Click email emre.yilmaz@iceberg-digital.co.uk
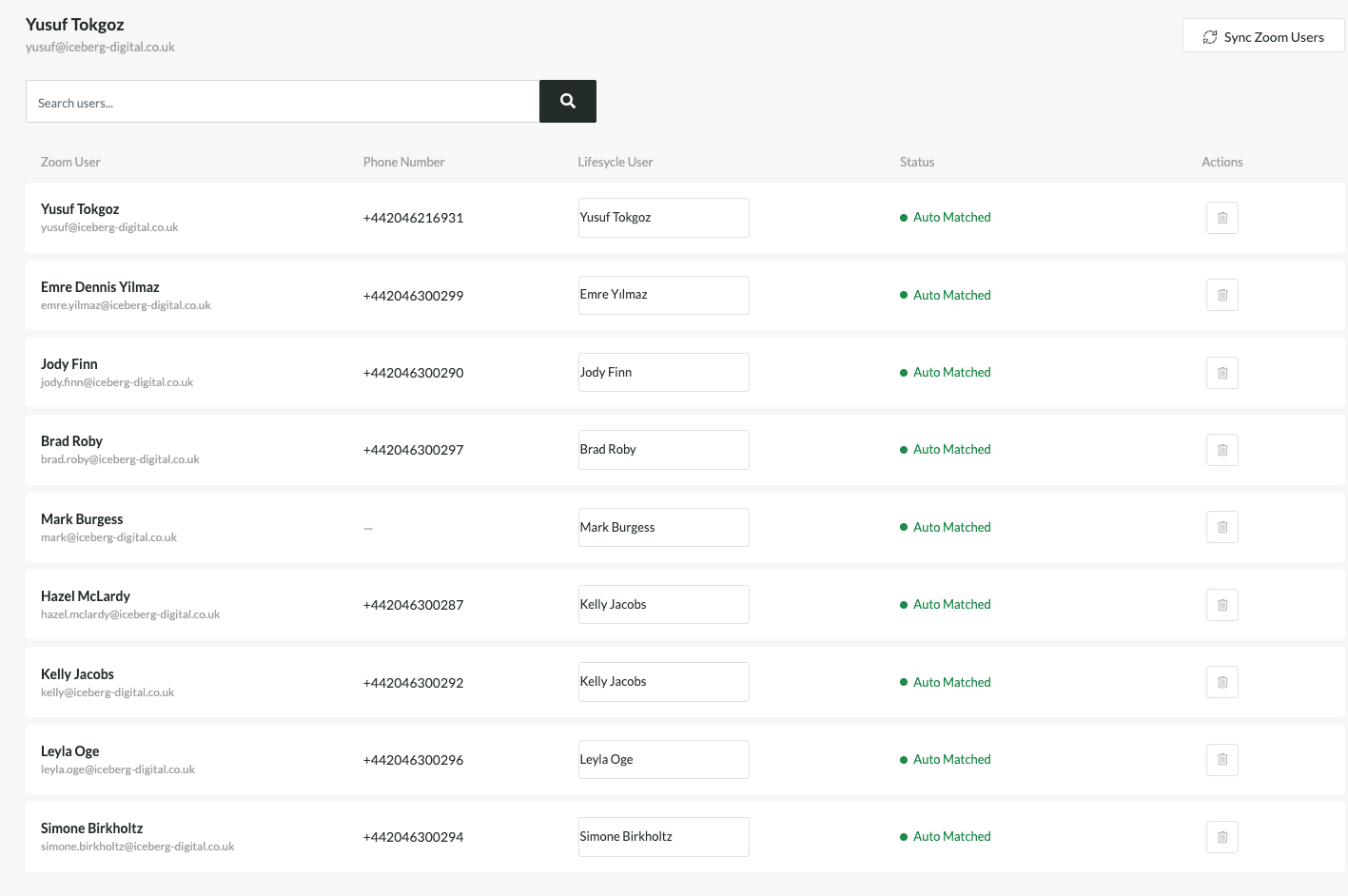Viewport: 1348px width, 896px height. coord(126,305)
